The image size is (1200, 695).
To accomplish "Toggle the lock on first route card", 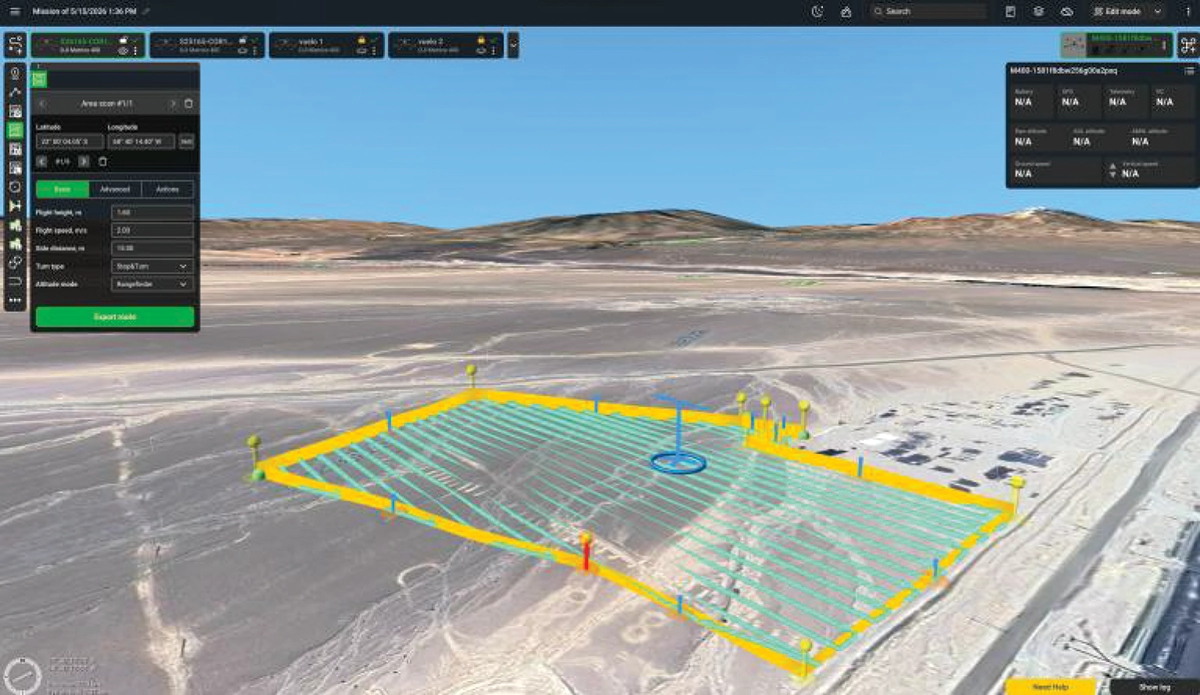I will pos(123,40).
